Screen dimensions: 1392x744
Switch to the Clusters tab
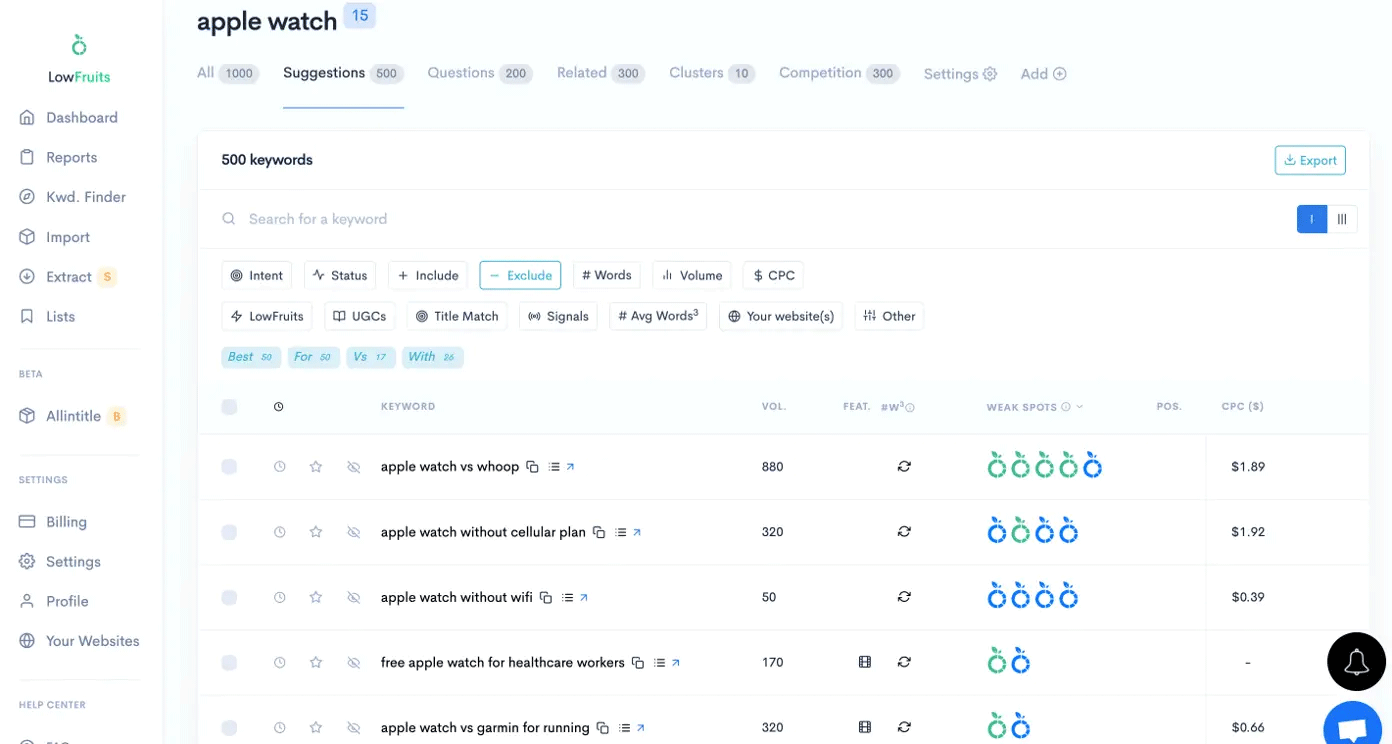click(x=712, y=73)
